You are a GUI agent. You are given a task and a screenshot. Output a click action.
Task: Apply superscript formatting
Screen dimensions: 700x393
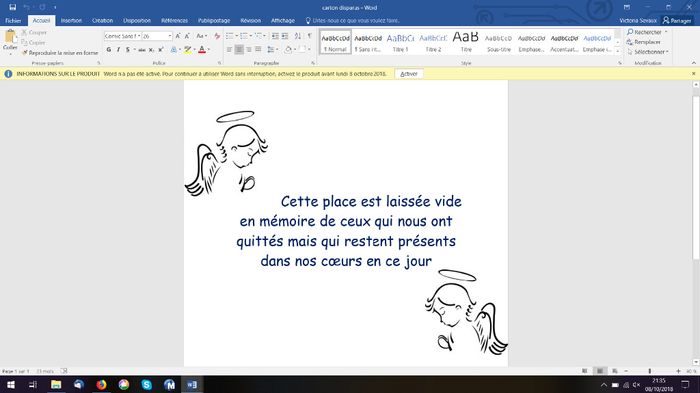pyautogui.click(x=161, y=50)
